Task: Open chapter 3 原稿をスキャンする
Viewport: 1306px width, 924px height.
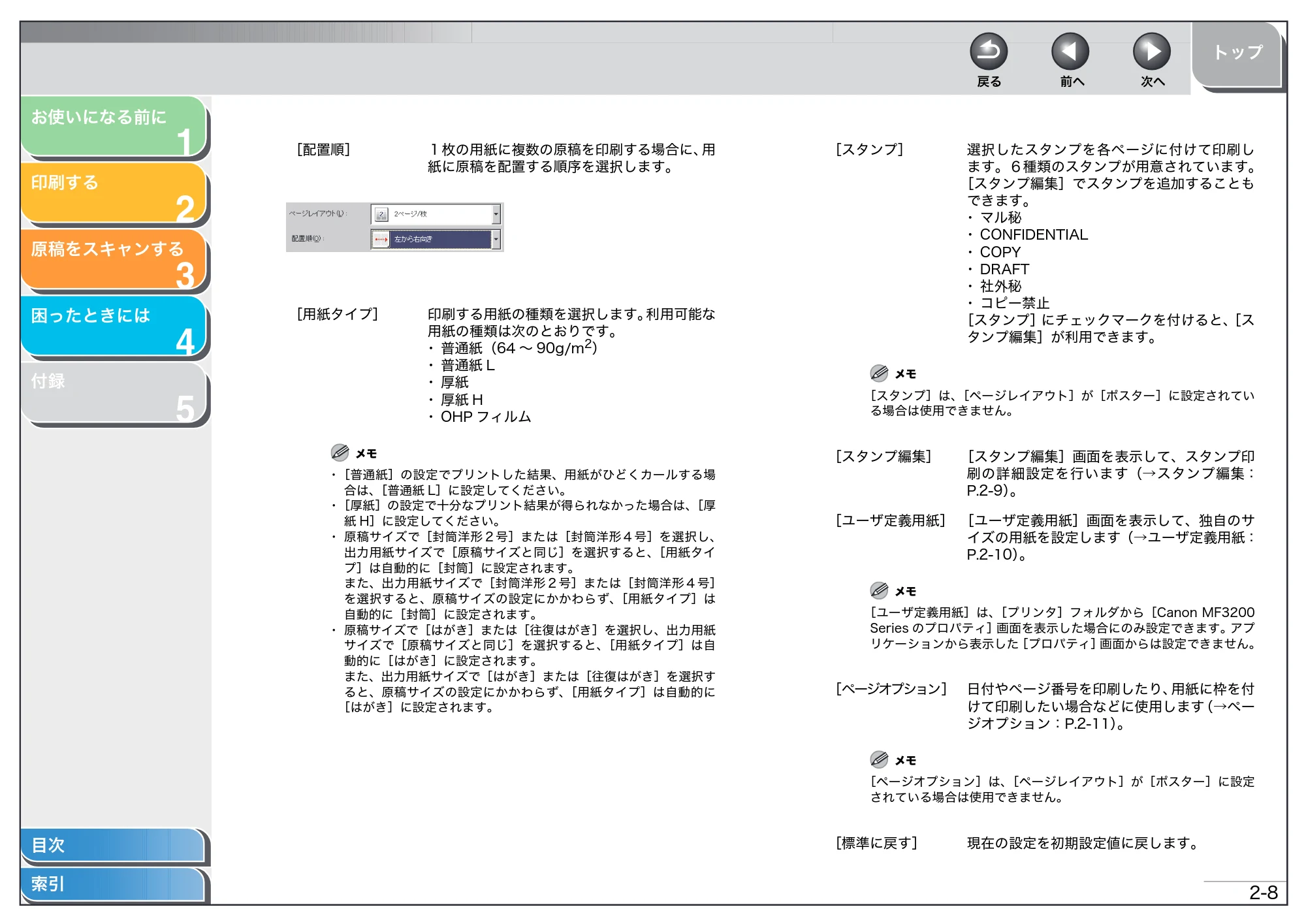Action: pyautogui.click(x=114, y=259)
